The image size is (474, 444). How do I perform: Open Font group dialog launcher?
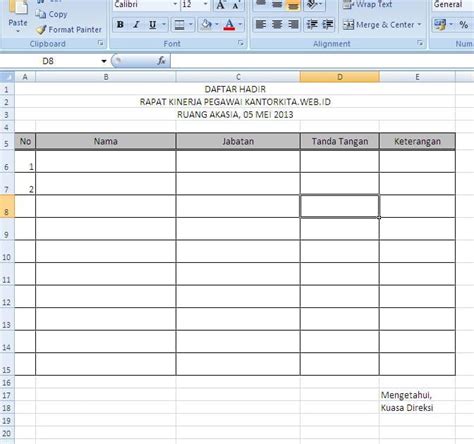[241, 43]
